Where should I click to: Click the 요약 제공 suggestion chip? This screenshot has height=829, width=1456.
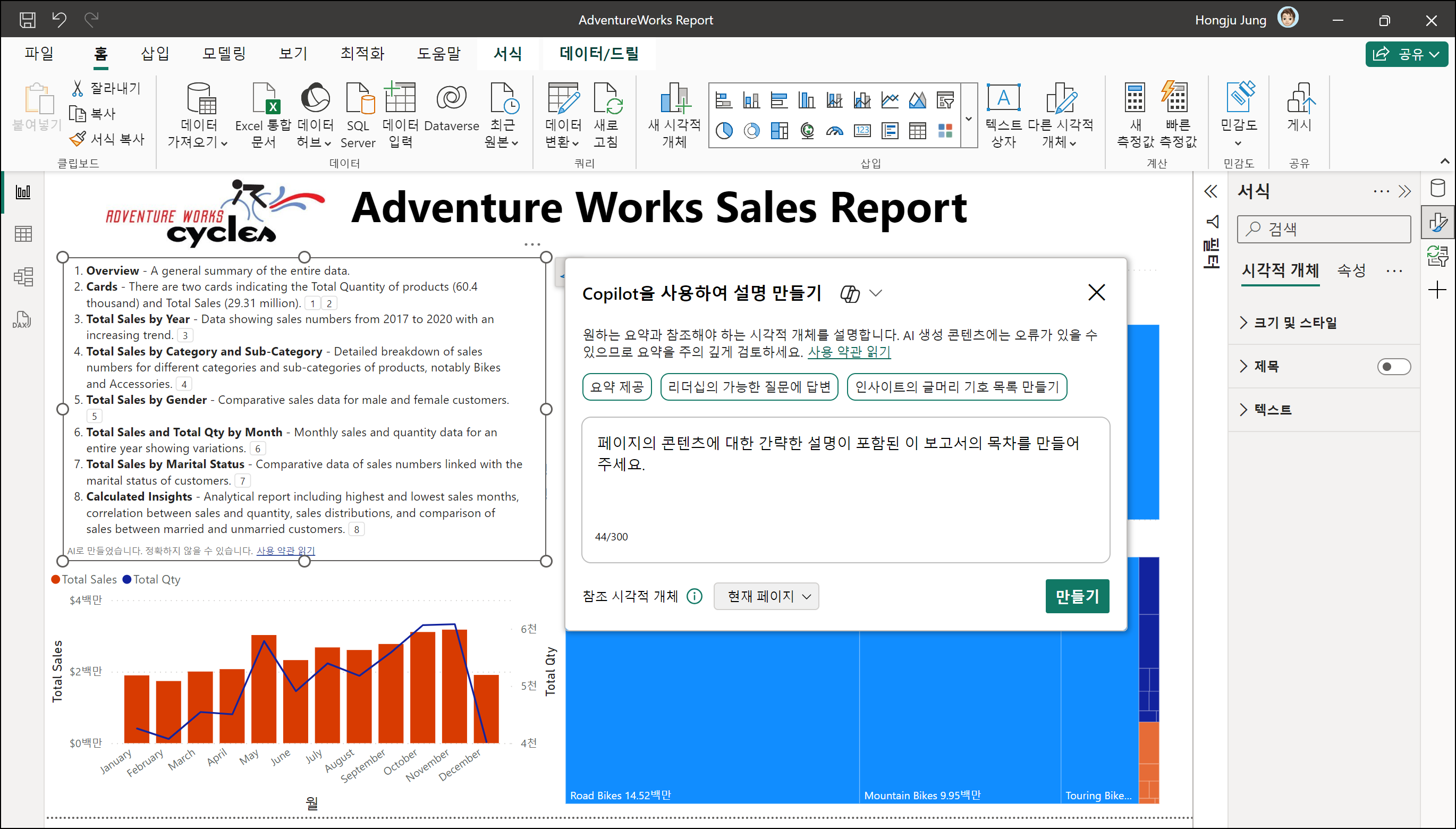616,387
